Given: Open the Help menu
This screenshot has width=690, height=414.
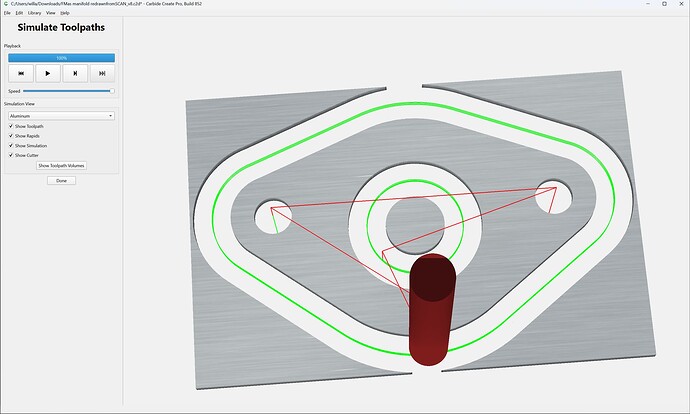Looking at the screenshot, I should (65, 13).
